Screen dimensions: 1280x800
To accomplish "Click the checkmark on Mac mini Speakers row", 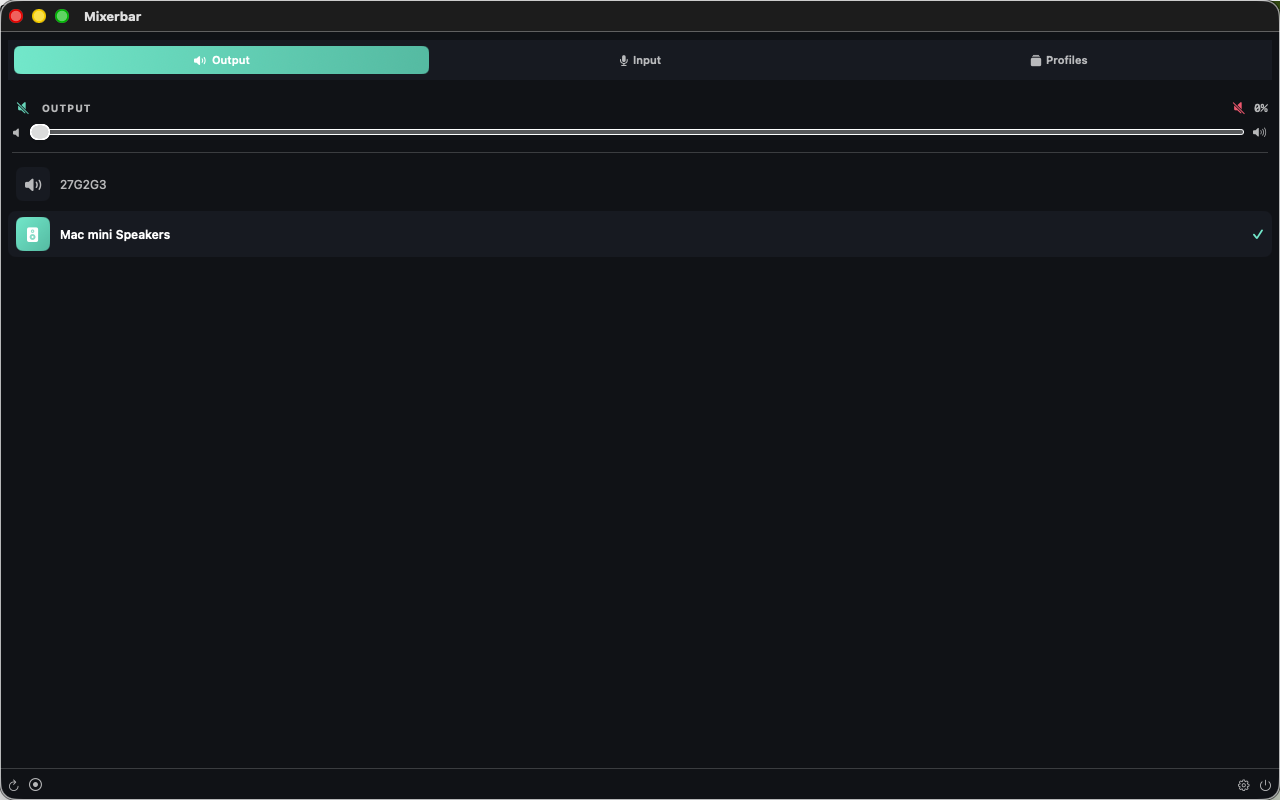I will coord(1258,234).
